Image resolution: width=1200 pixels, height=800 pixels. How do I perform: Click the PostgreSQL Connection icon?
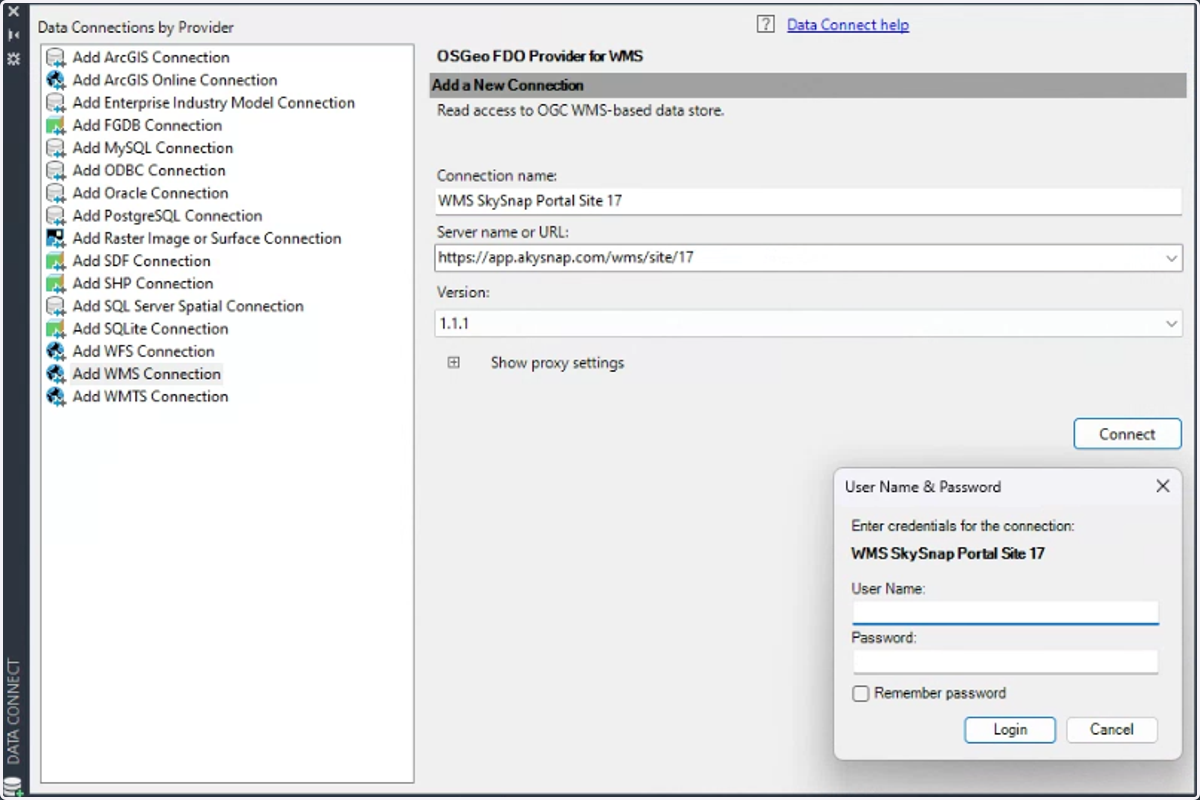[x=56, y=216]
